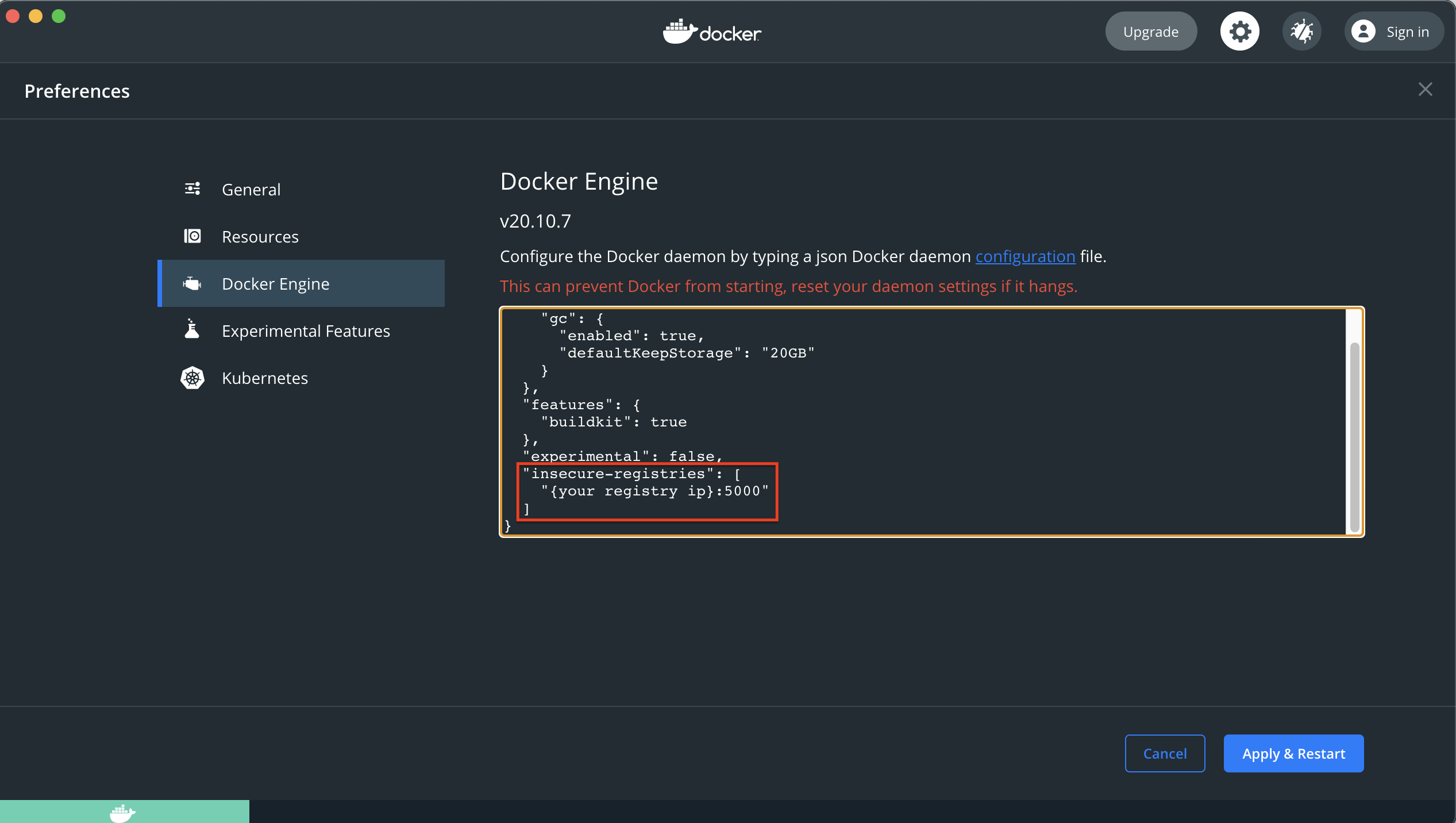Viewport: 1456px width, 823px height.
Task: Switch to the Resources section
Action: 260,236
